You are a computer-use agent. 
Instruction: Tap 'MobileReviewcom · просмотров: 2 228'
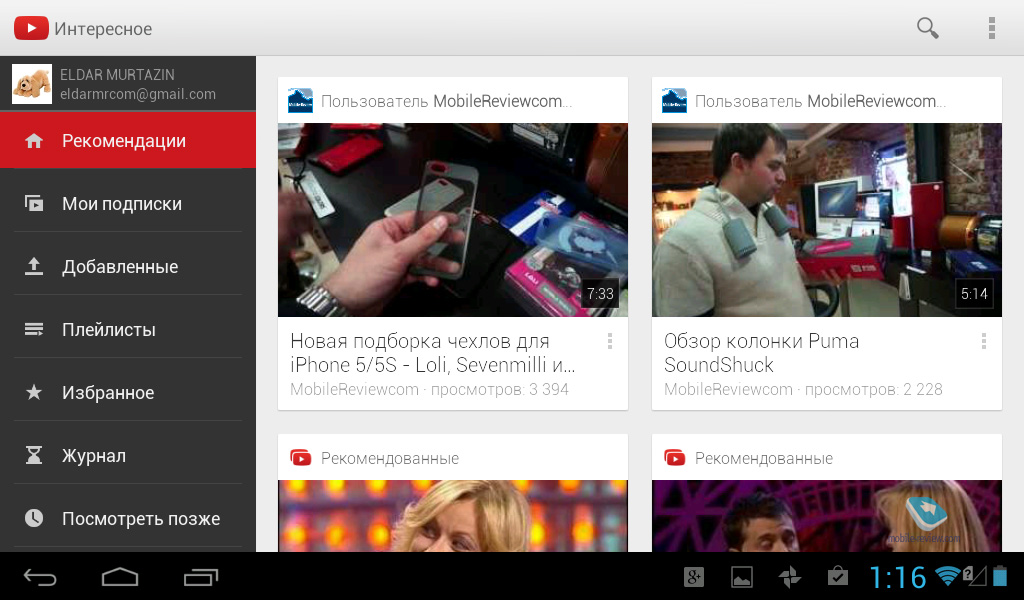[x=803, y=390]
